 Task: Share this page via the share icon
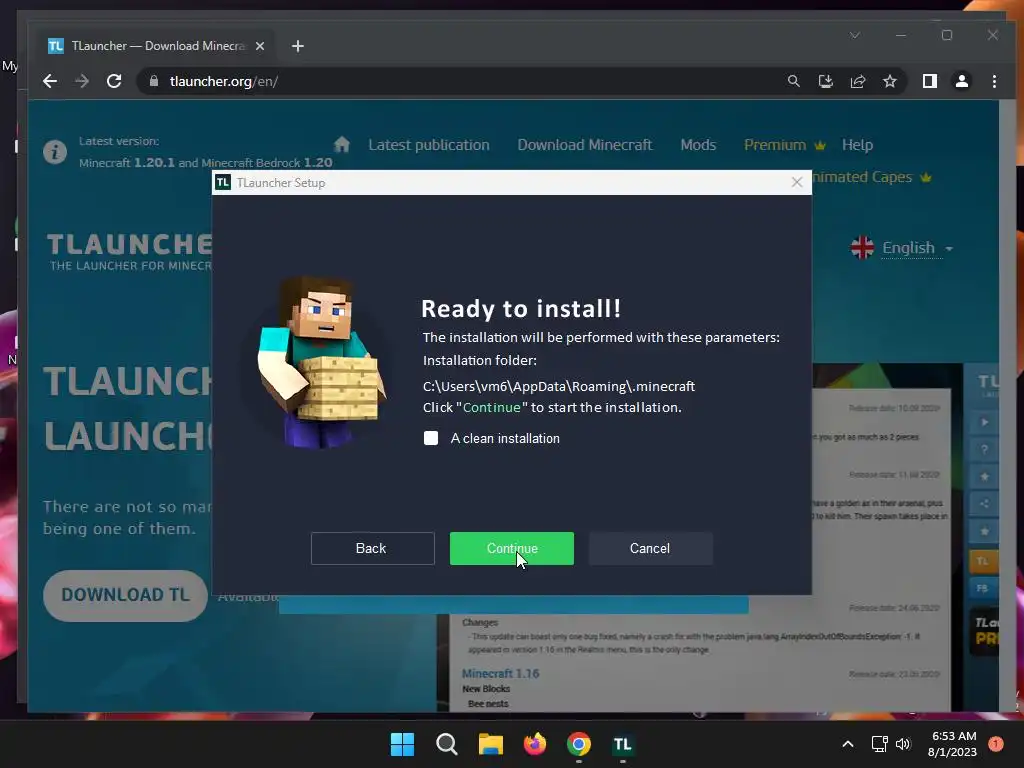pyautogui.click(x=857, y=81)
